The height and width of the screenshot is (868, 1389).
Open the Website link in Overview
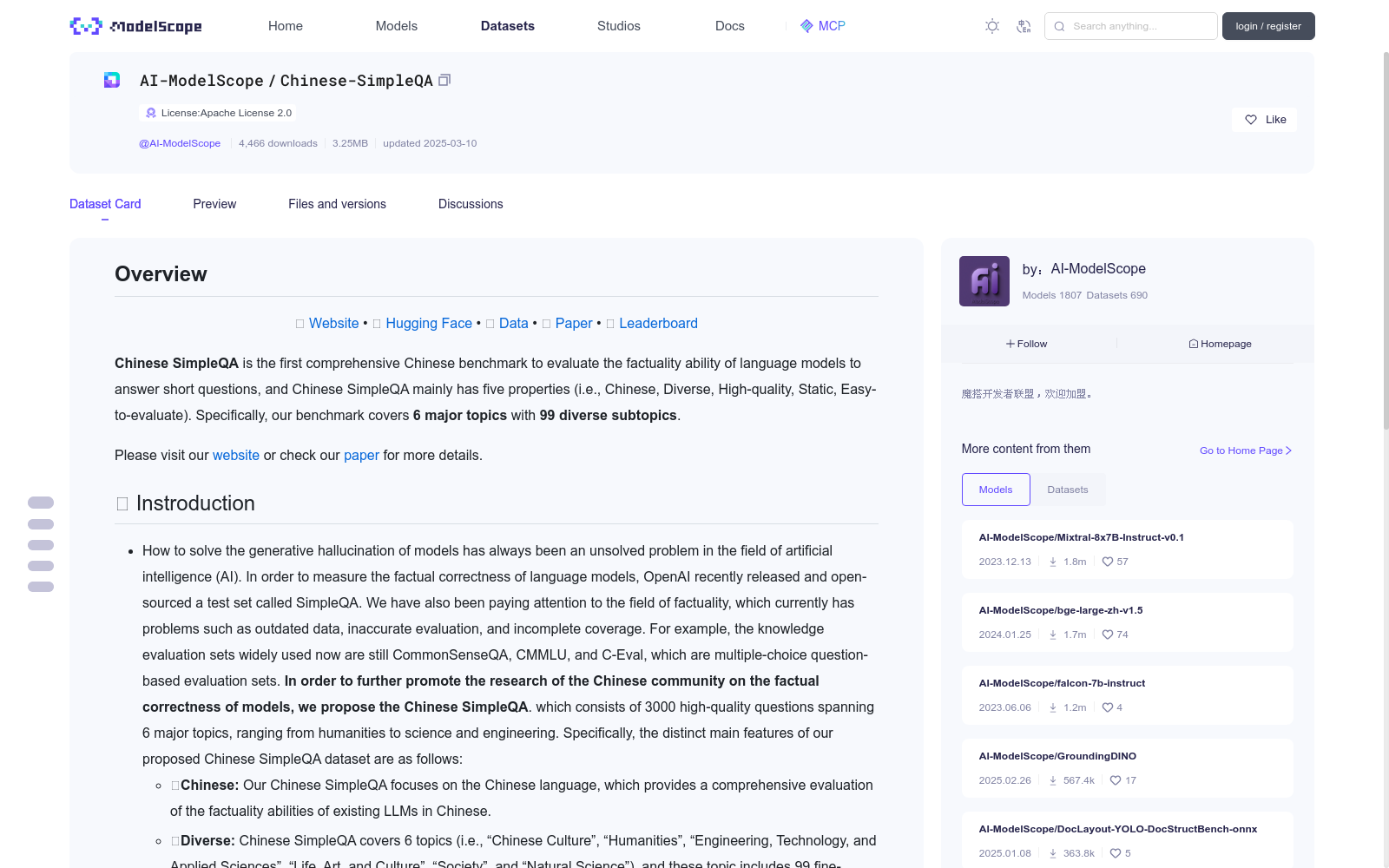coord(334,323)
